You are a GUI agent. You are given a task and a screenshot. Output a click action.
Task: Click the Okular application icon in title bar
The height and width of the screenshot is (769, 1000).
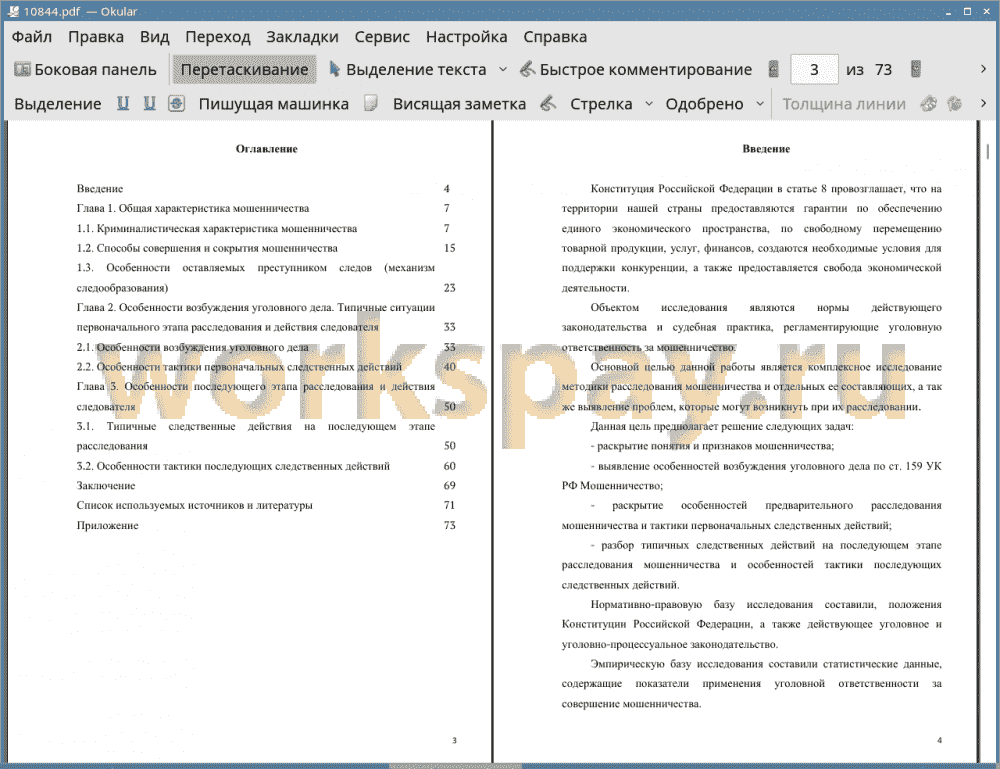coord(13,11)
